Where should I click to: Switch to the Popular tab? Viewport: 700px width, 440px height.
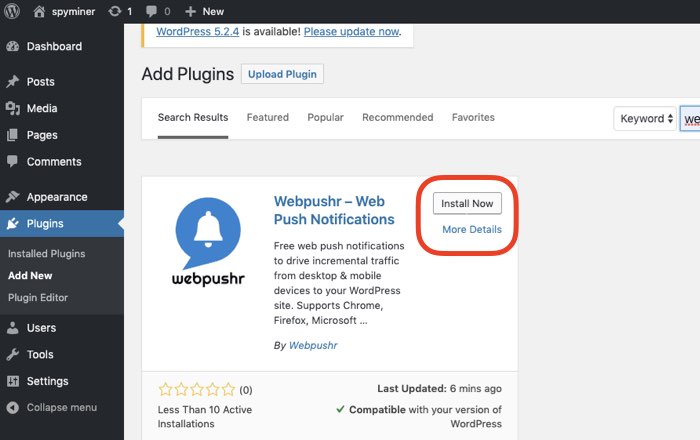click(325, 117)
